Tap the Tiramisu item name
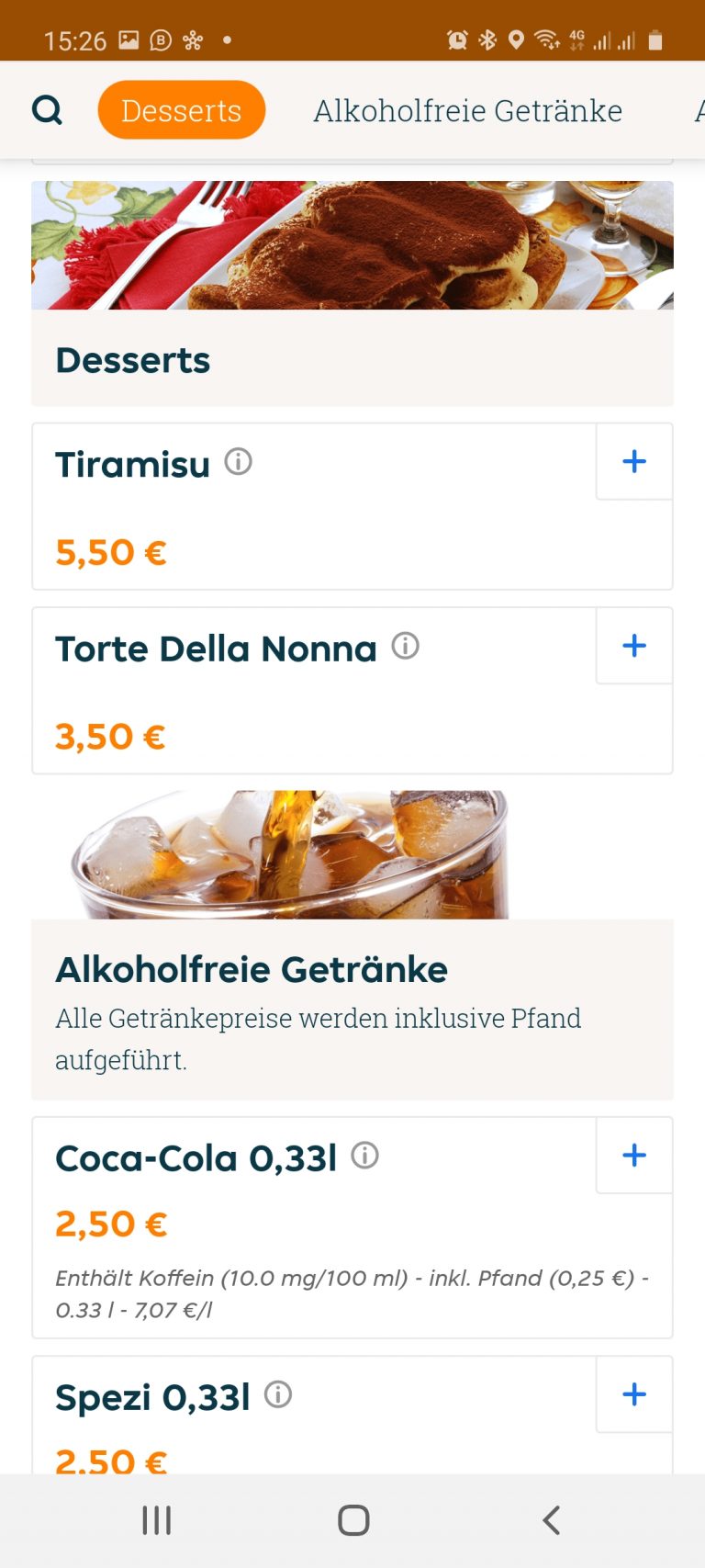The width and height of the screenshot is (705, 1568). [x=133, y=465]
